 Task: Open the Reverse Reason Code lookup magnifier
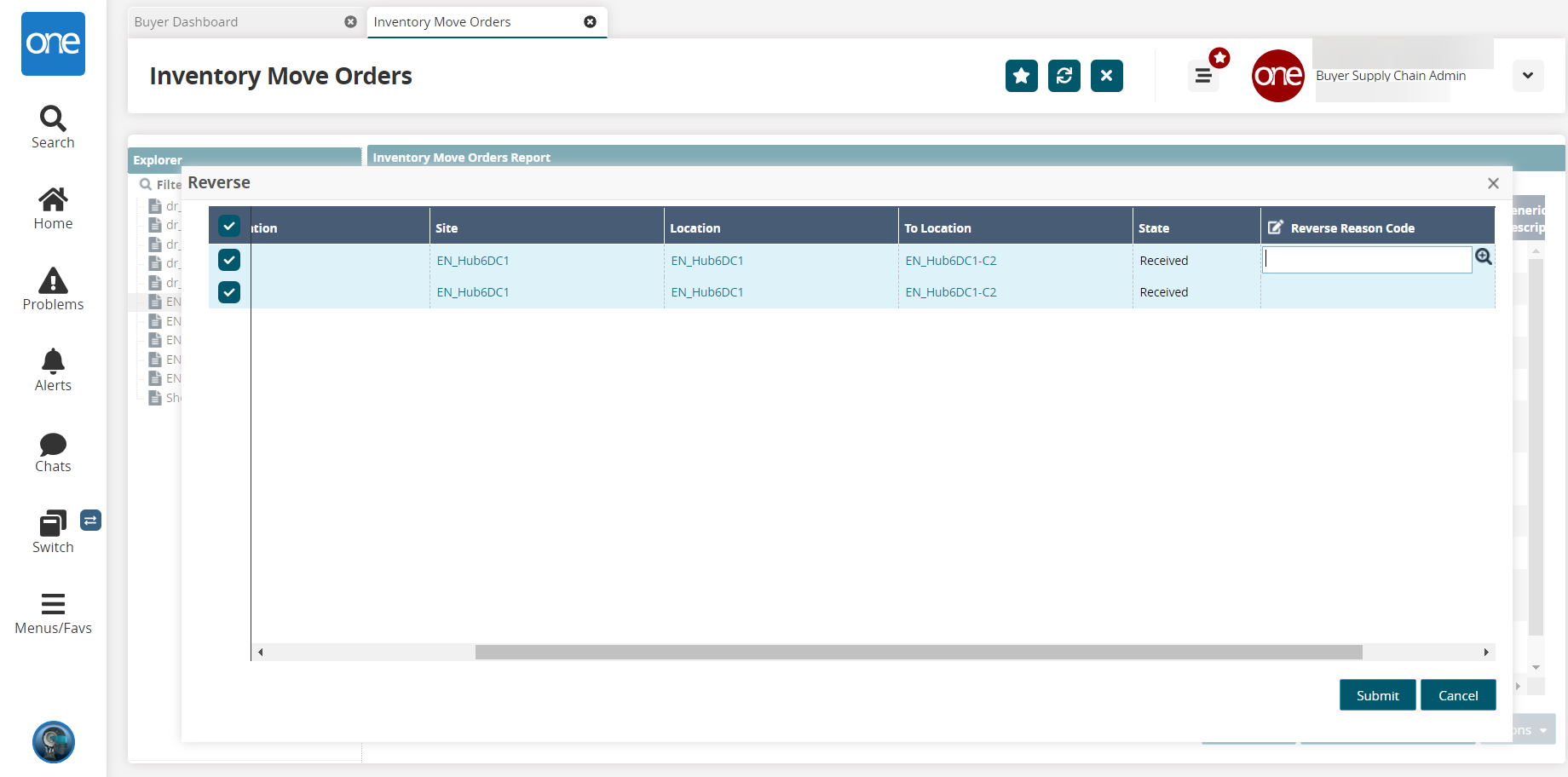click(1484, 256)
